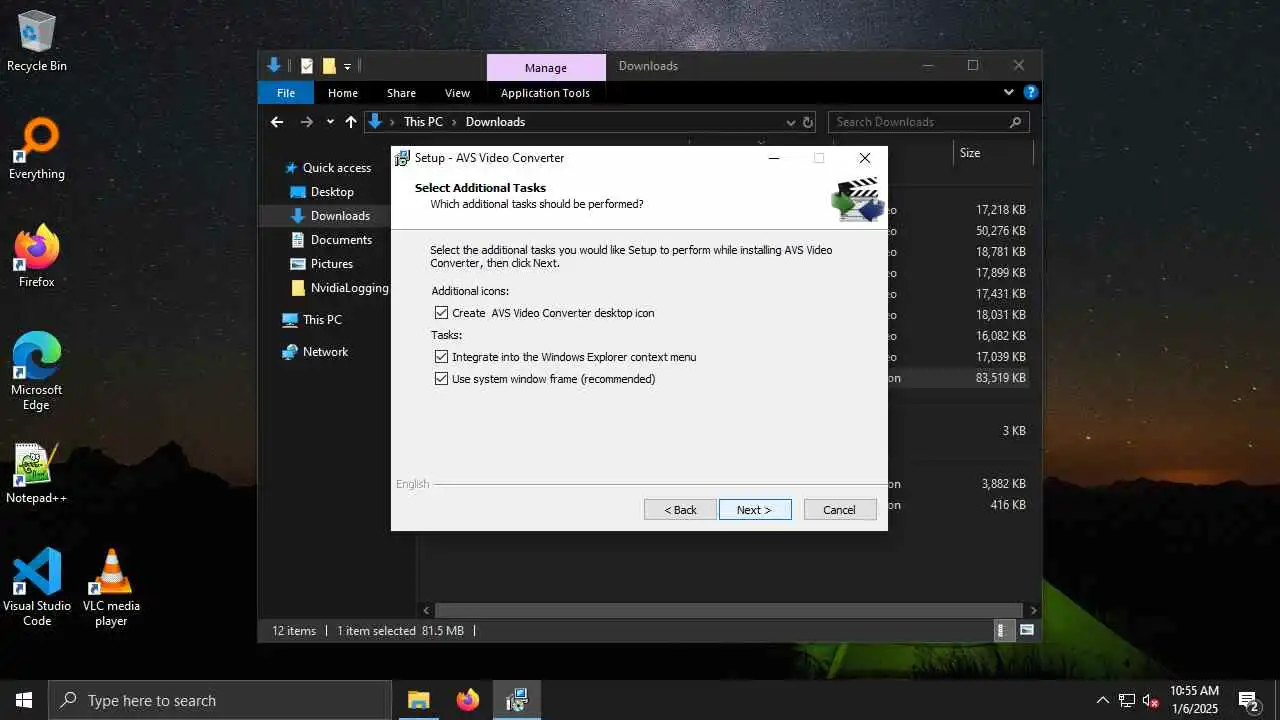Select Pictures in navigation pane

coord(331,264)
